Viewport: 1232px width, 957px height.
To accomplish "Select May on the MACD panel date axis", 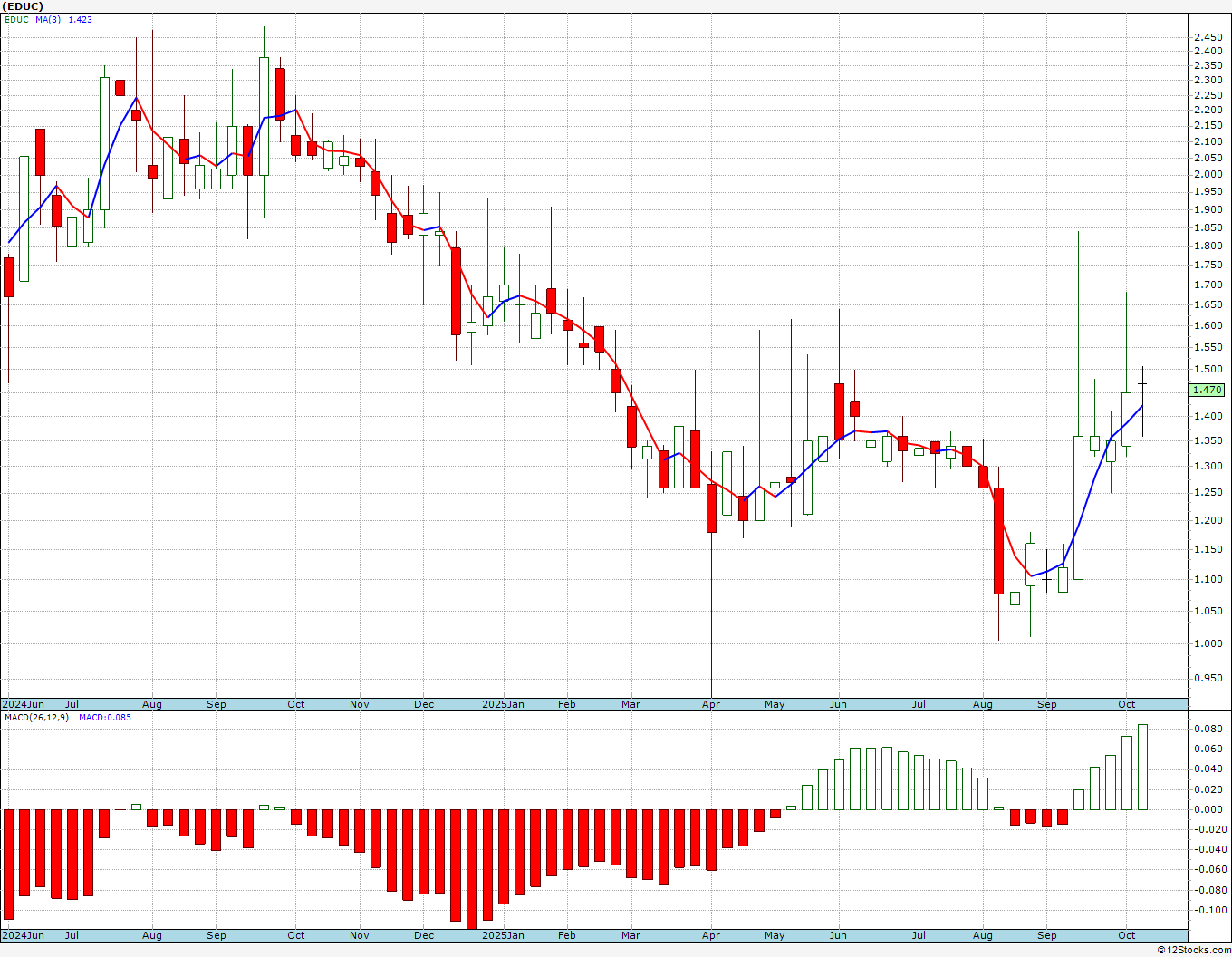I will point(775,935).
